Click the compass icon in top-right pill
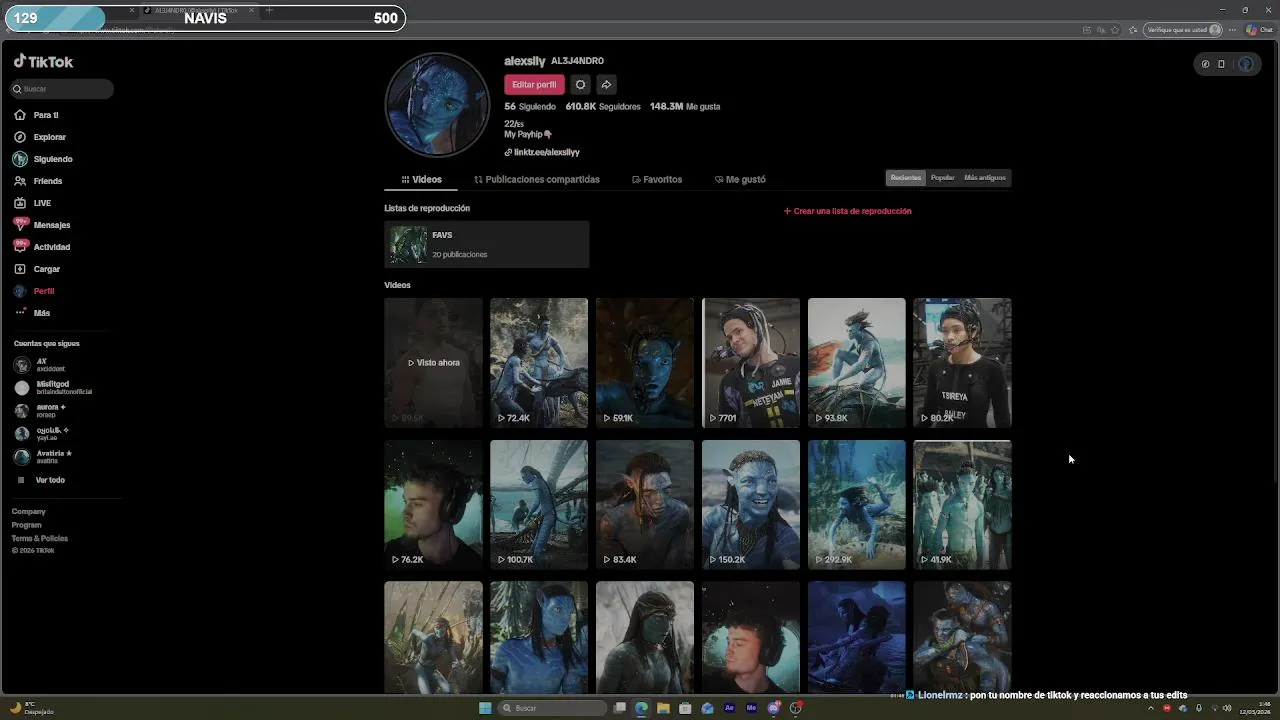1280x720 pixels. (1205, 64)
